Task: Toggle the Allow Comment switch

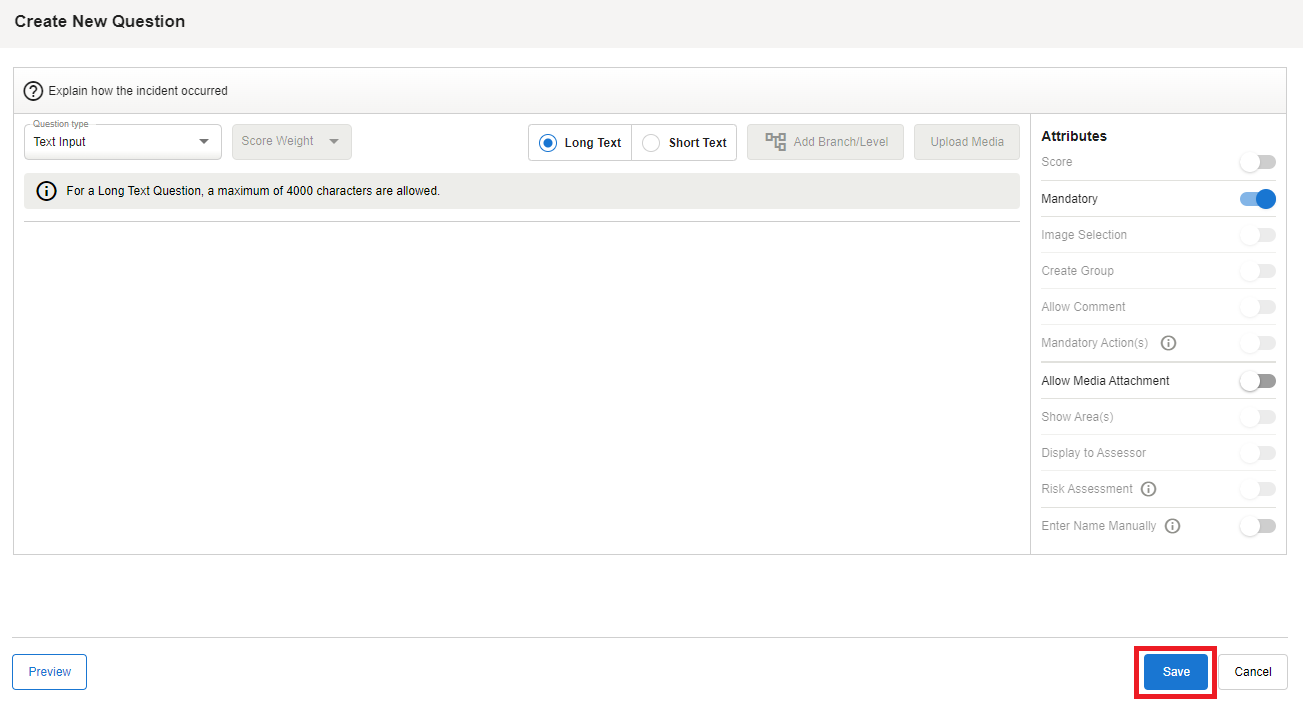Action: (1257, 307)
